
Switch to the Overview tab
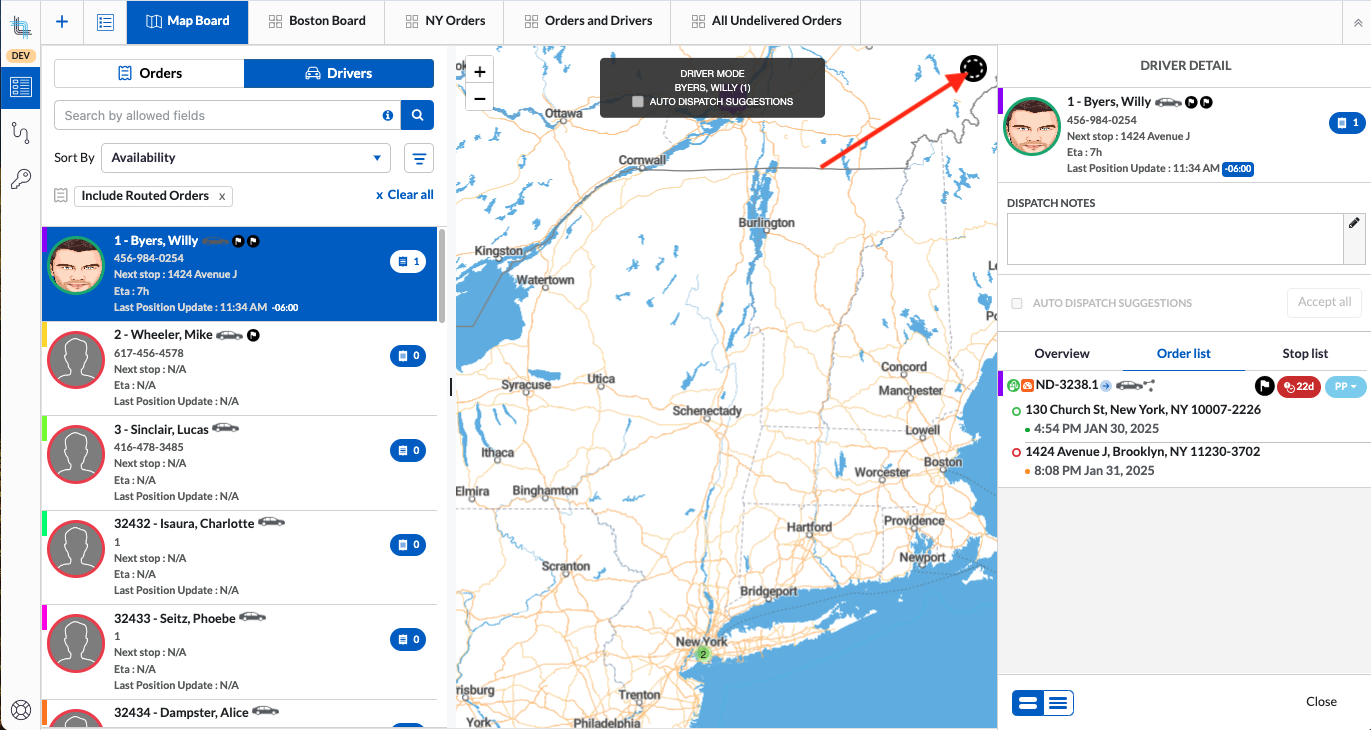click(x=1062, y=354)
